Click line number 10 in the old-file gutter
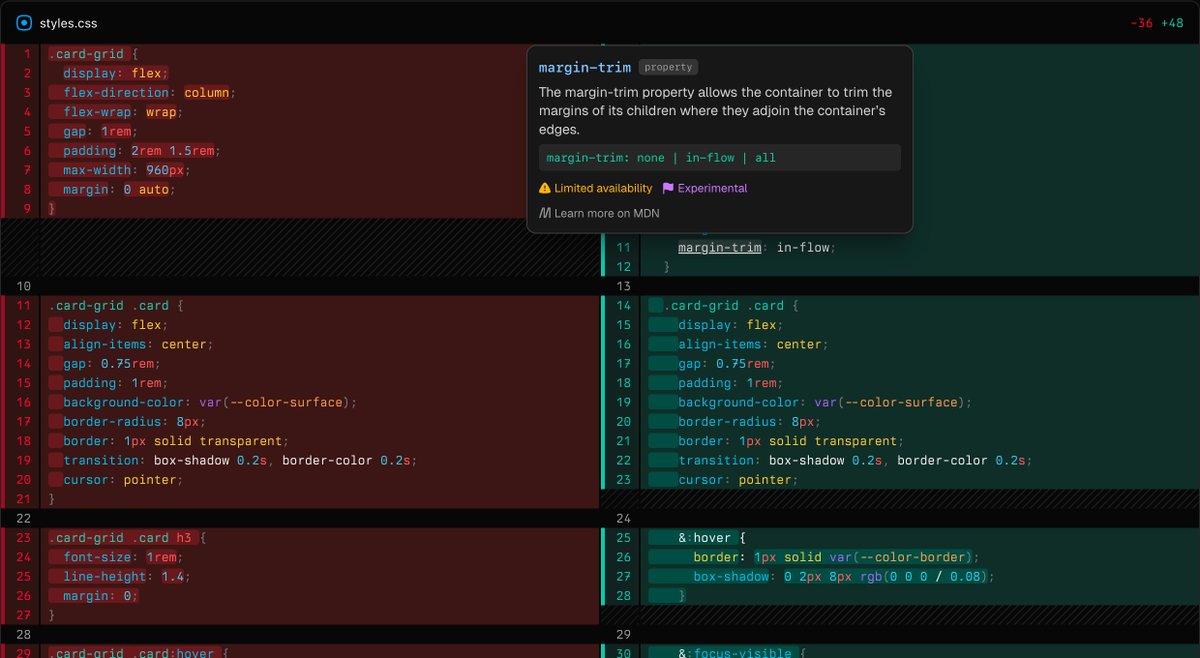This screenshot has width=1200, height=658. pyautogui.click(x=26, y=286)
